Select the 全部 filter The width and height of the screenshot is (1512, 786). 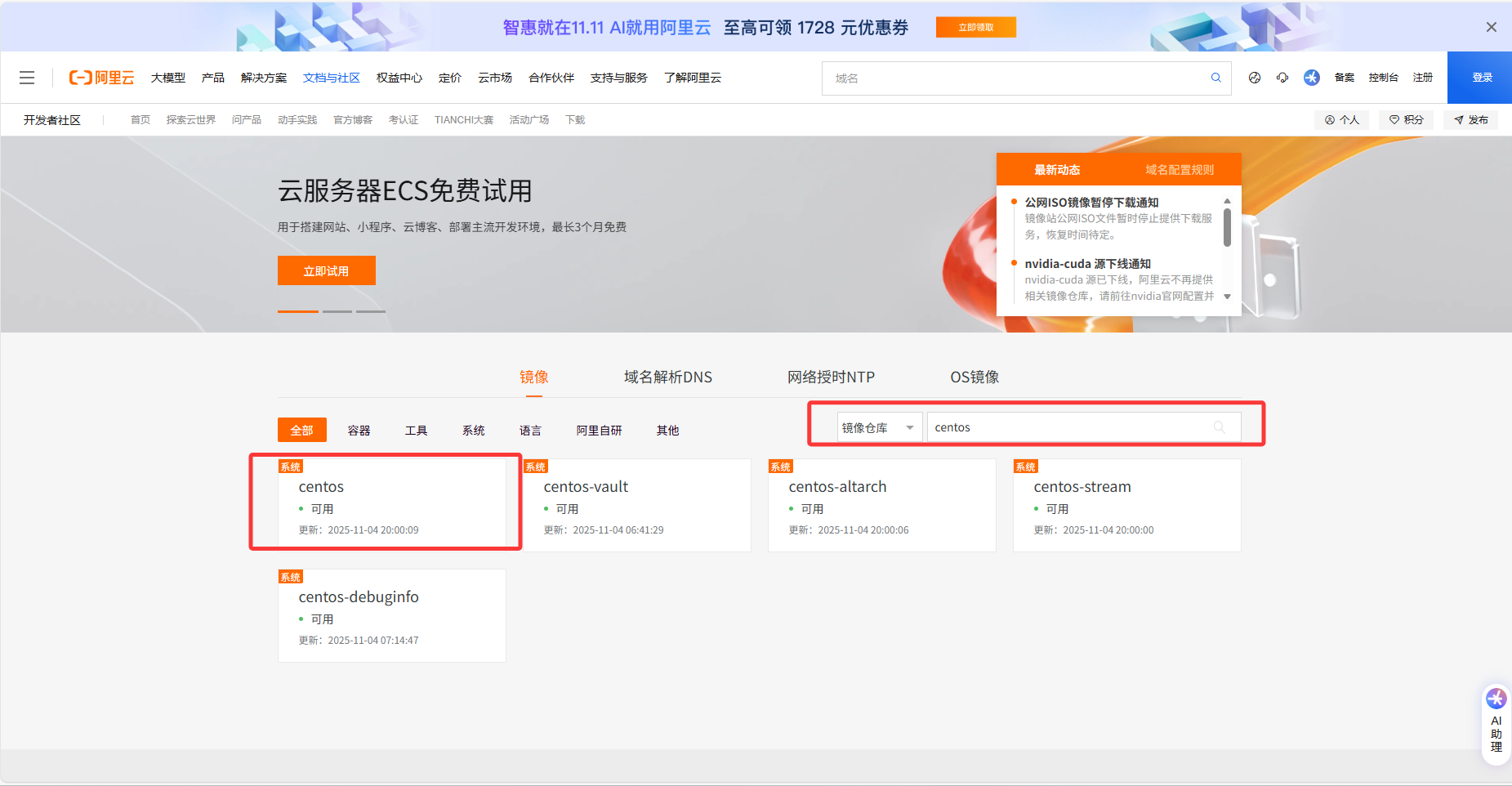point(302,430)
